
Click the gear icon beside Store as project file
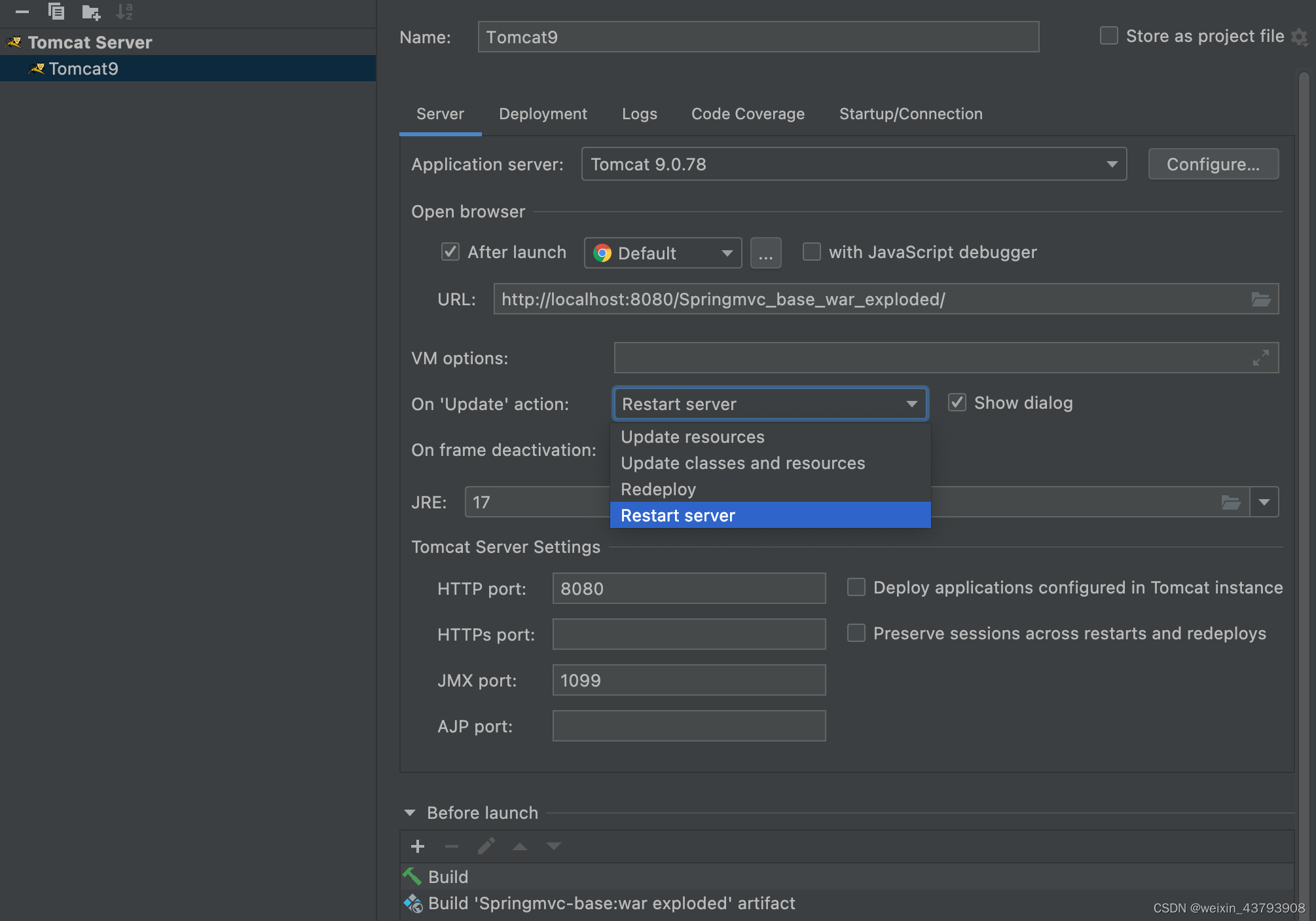click(x=1299, y=37)
